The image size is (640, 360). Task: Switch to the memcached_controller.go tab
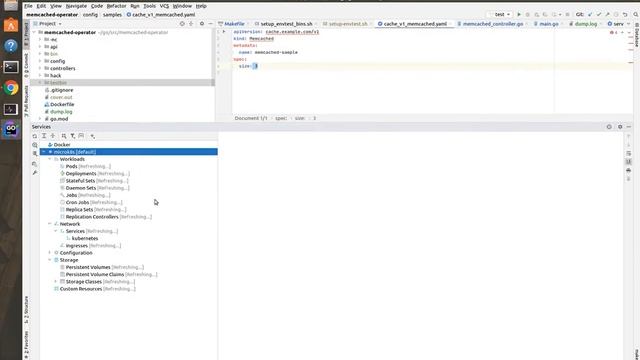(493, 24)
